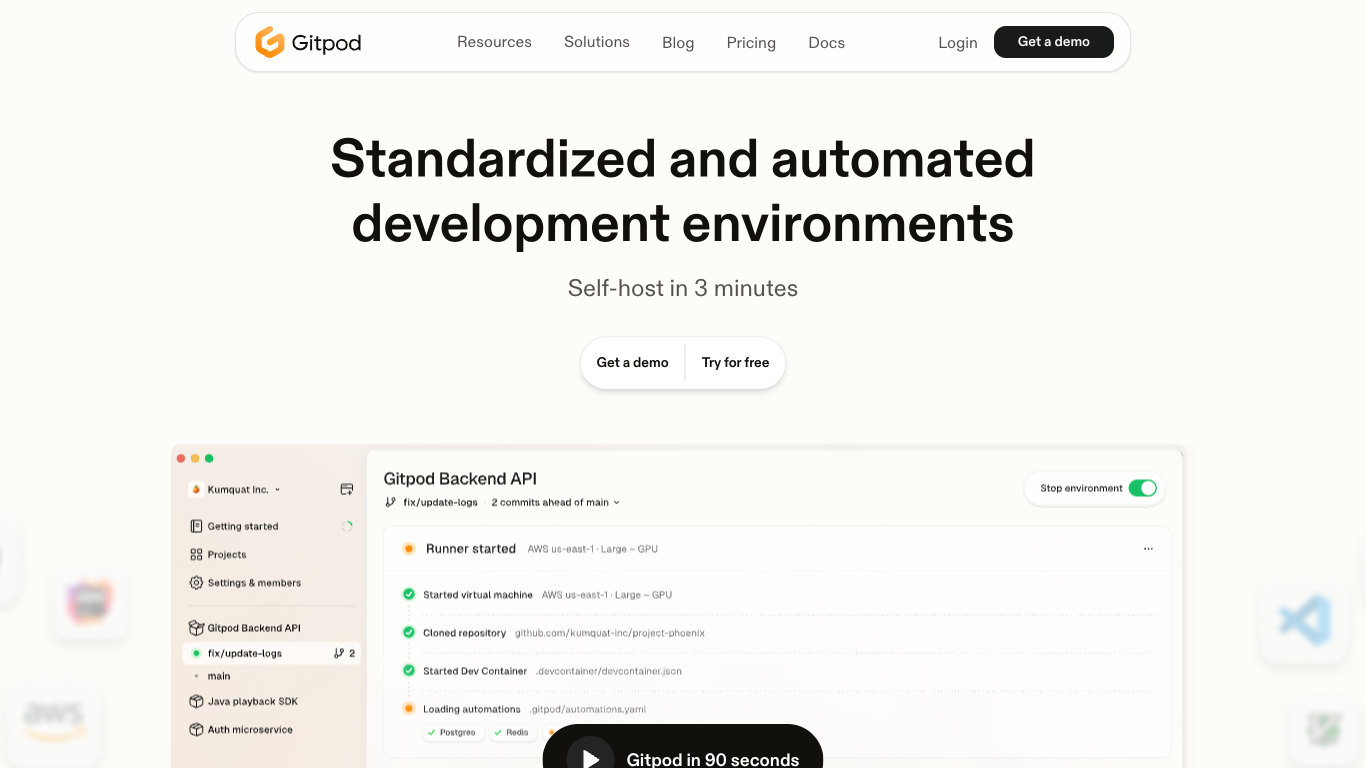1366x768 pixels.
Task: Select Getting started in the sidebar
Action: pyautogui.click(x=243, y=526)
